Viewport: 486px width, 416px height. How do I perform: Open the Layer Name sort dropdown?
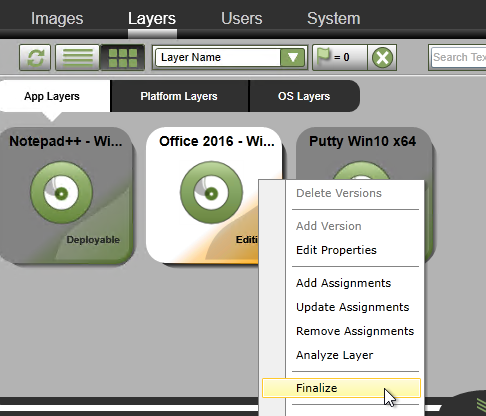293,58
